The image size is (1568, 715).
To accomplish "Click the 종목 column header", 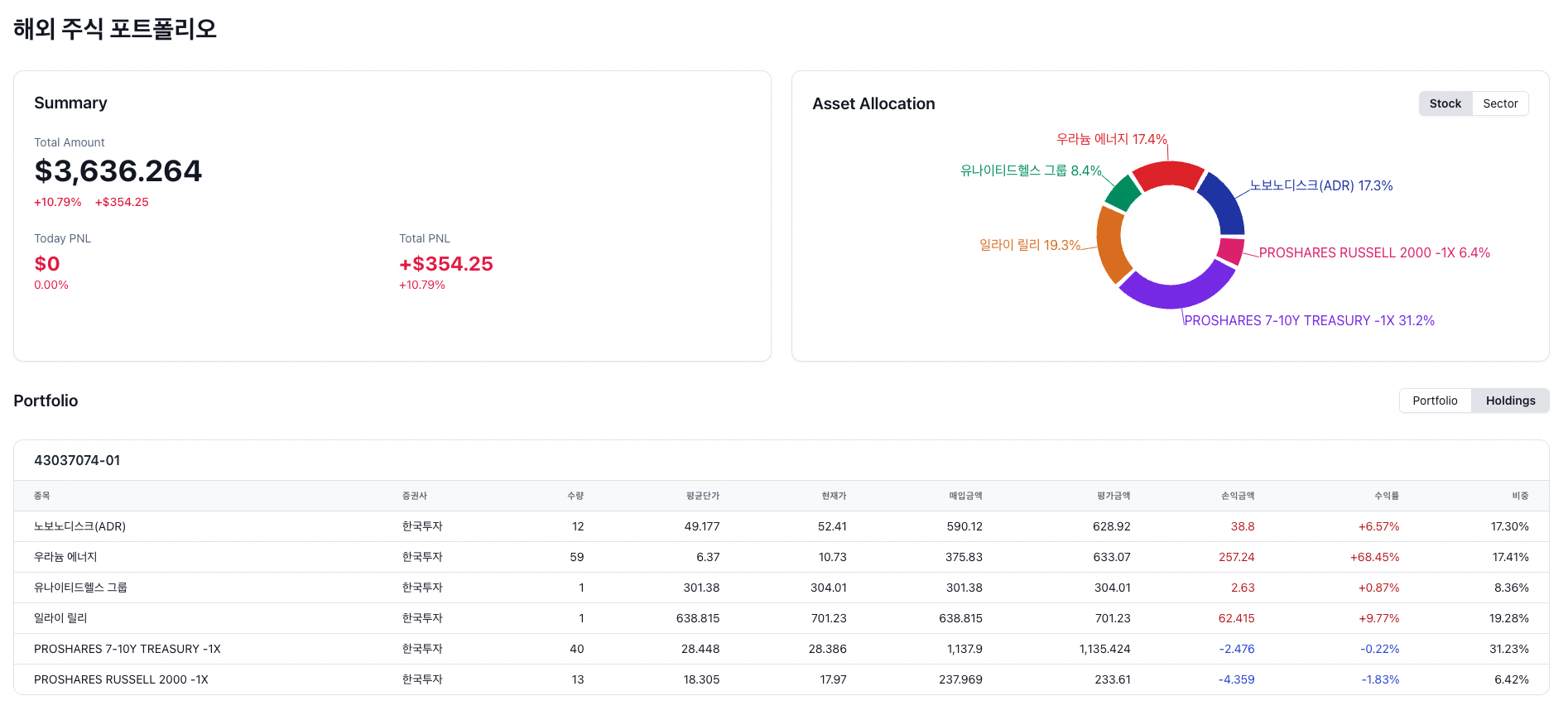I will click(x=42, y=496).
